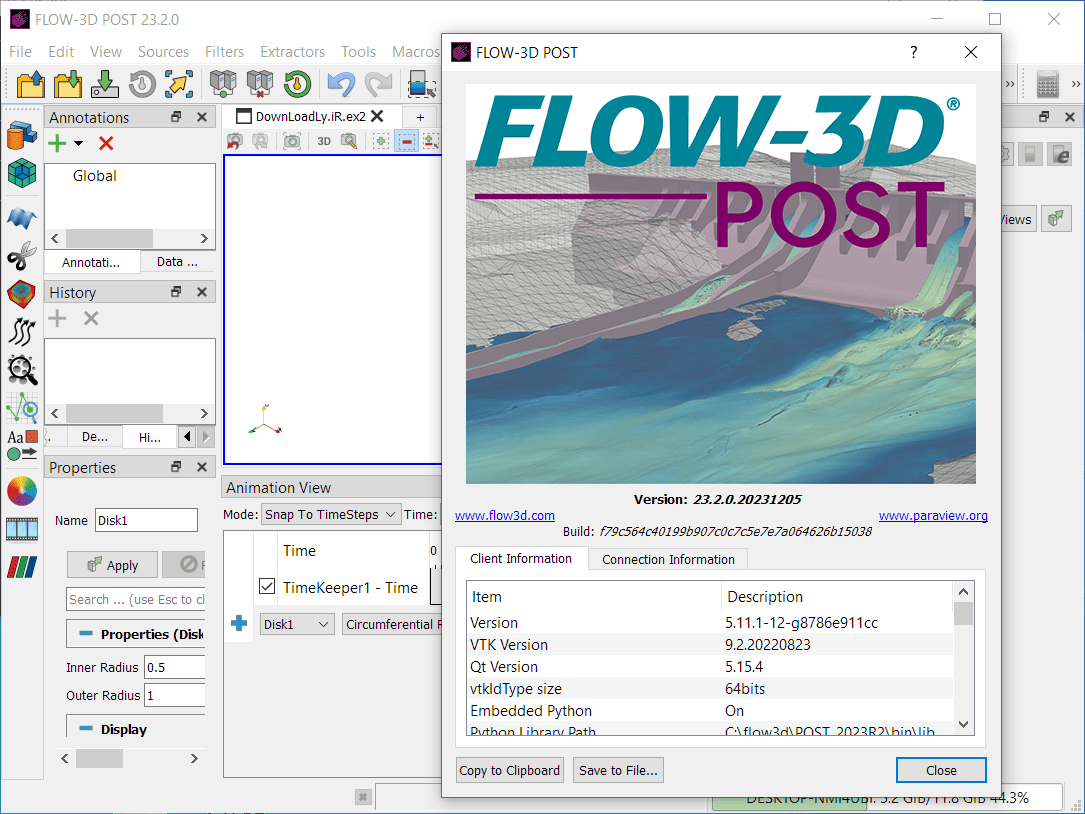Toggle the green-plus add selection button

tap(381, 141)
